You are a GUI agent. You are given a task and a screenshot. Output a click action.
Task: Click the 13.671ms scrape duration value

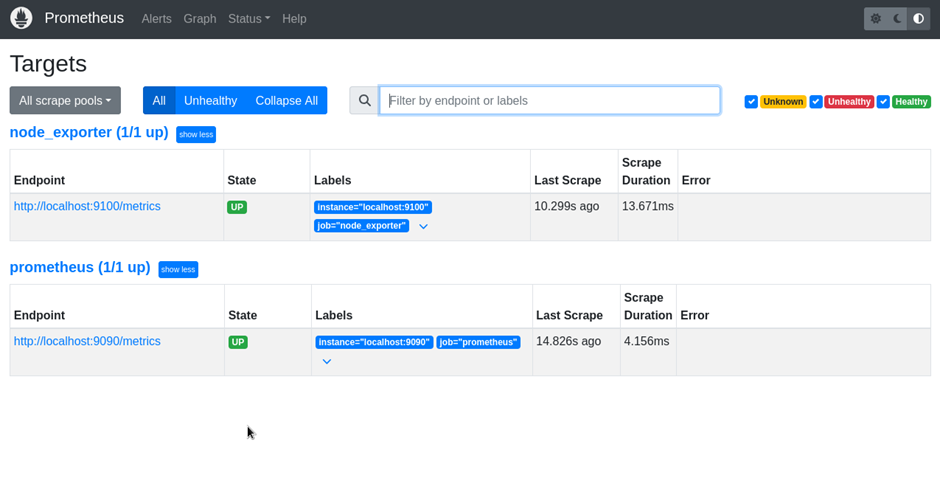tap(647, 206)
